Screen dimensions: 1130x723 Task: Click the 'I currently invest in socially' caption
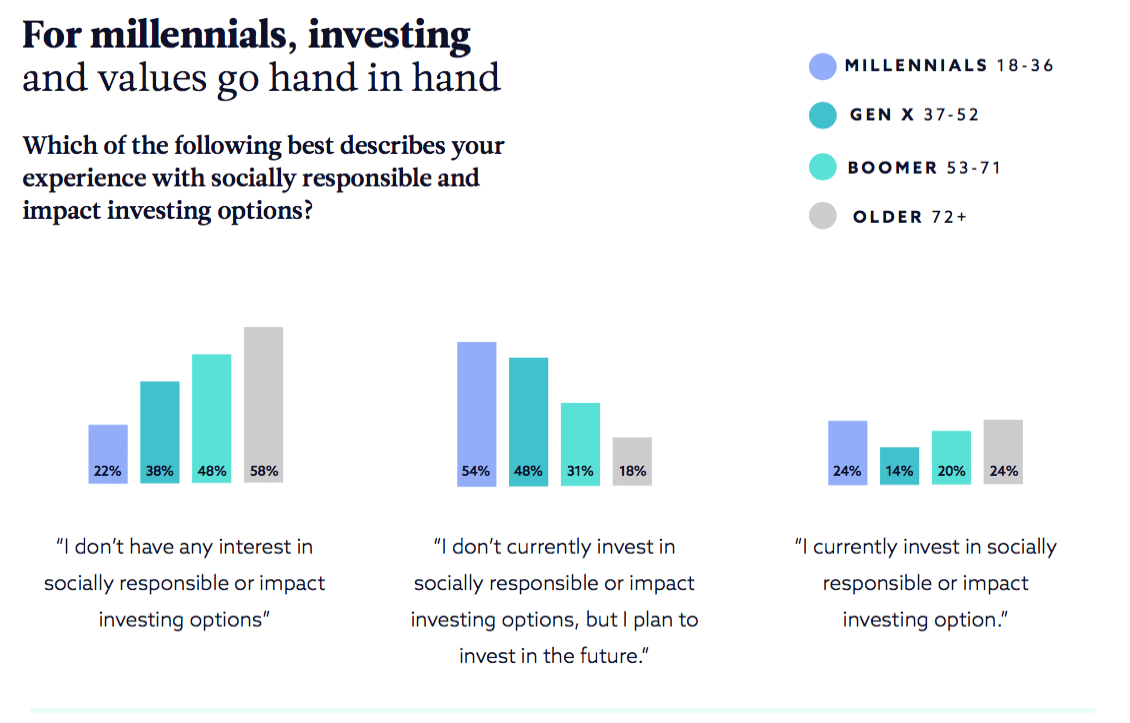(925, 583)
